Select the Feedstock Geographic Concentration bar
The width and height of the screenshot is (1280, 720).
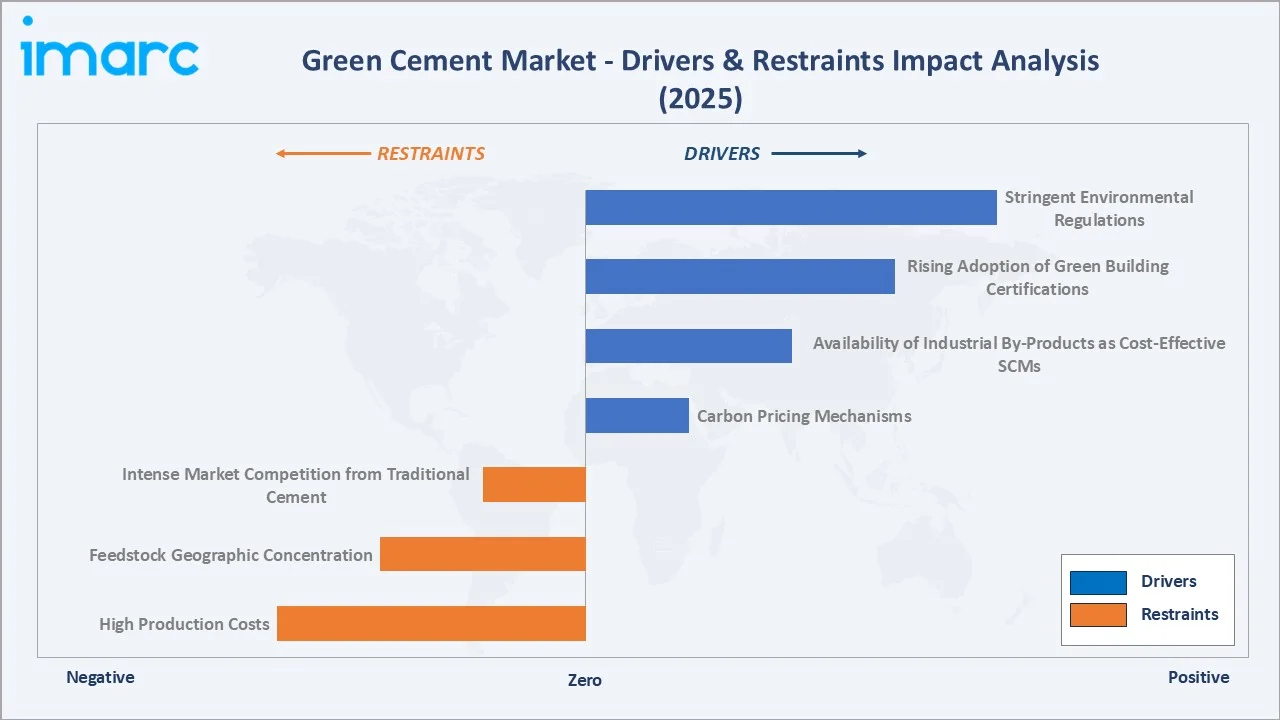coord(483,553)
